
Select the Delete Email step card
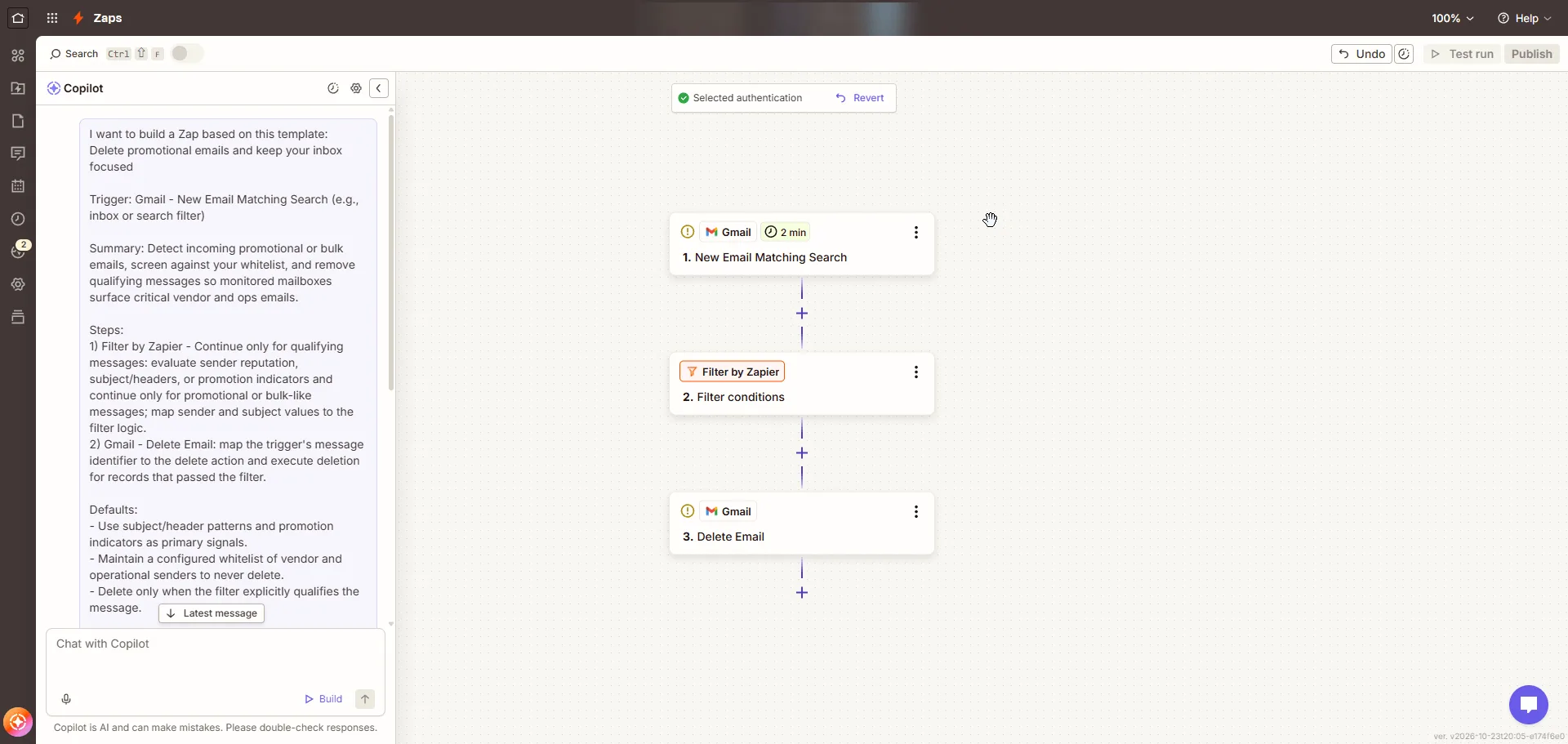click(x=802, y=523)
